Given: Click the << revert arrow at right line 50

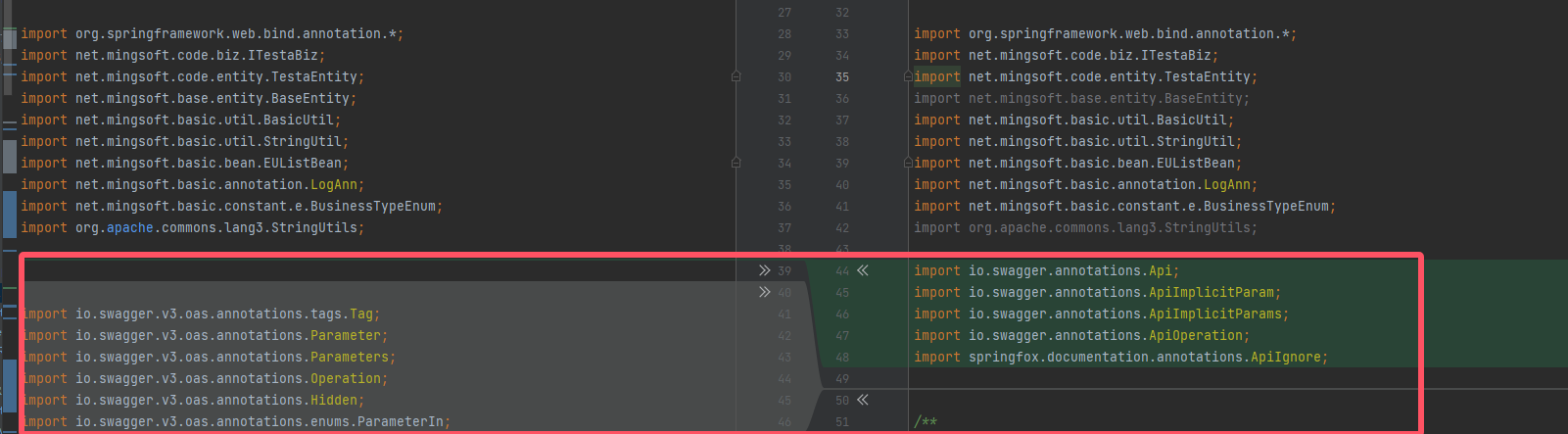Looking at the screenshot, I should point(863,400).
